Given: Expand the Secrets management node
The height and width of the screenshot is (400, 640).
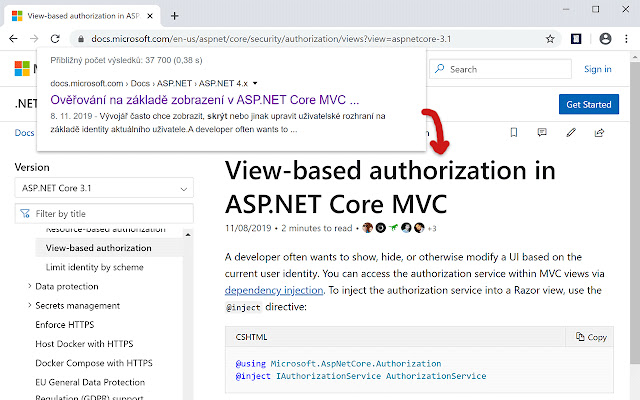Looking at the screenshot, I should 29,305.
